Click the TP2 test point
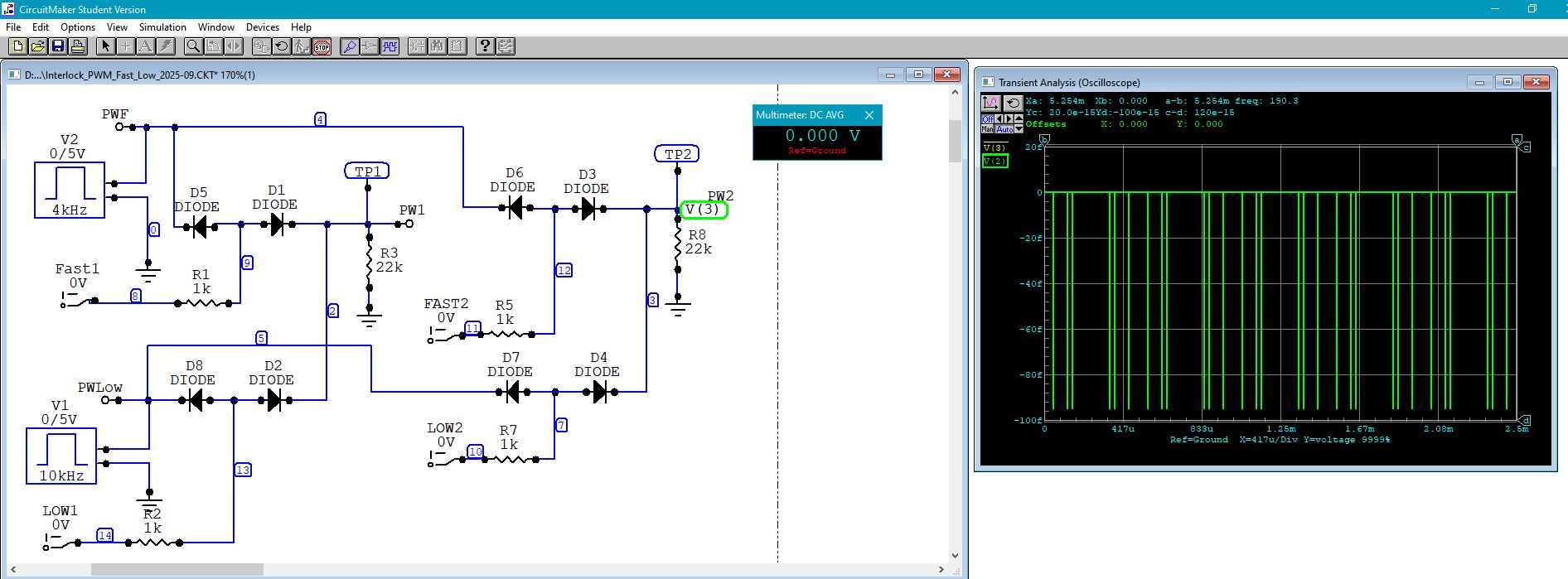The image size is (1568, 579). pyautogui.click(x=677, y=154)
